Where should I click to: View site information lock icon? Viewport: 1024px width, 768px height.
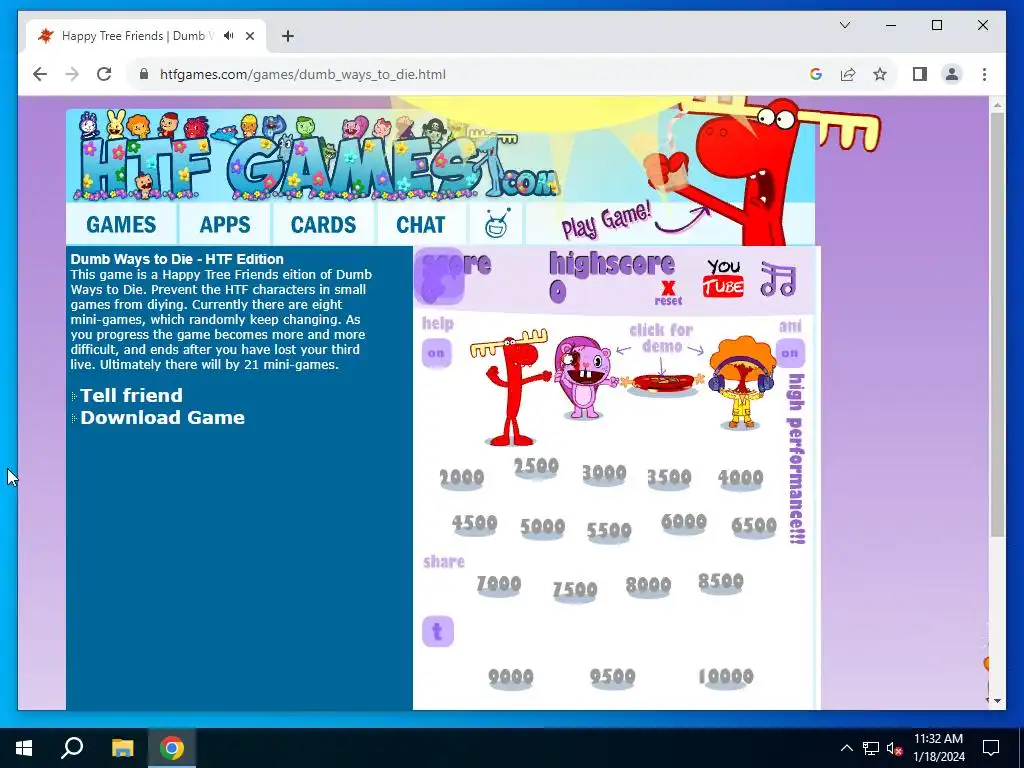point(144,74)
